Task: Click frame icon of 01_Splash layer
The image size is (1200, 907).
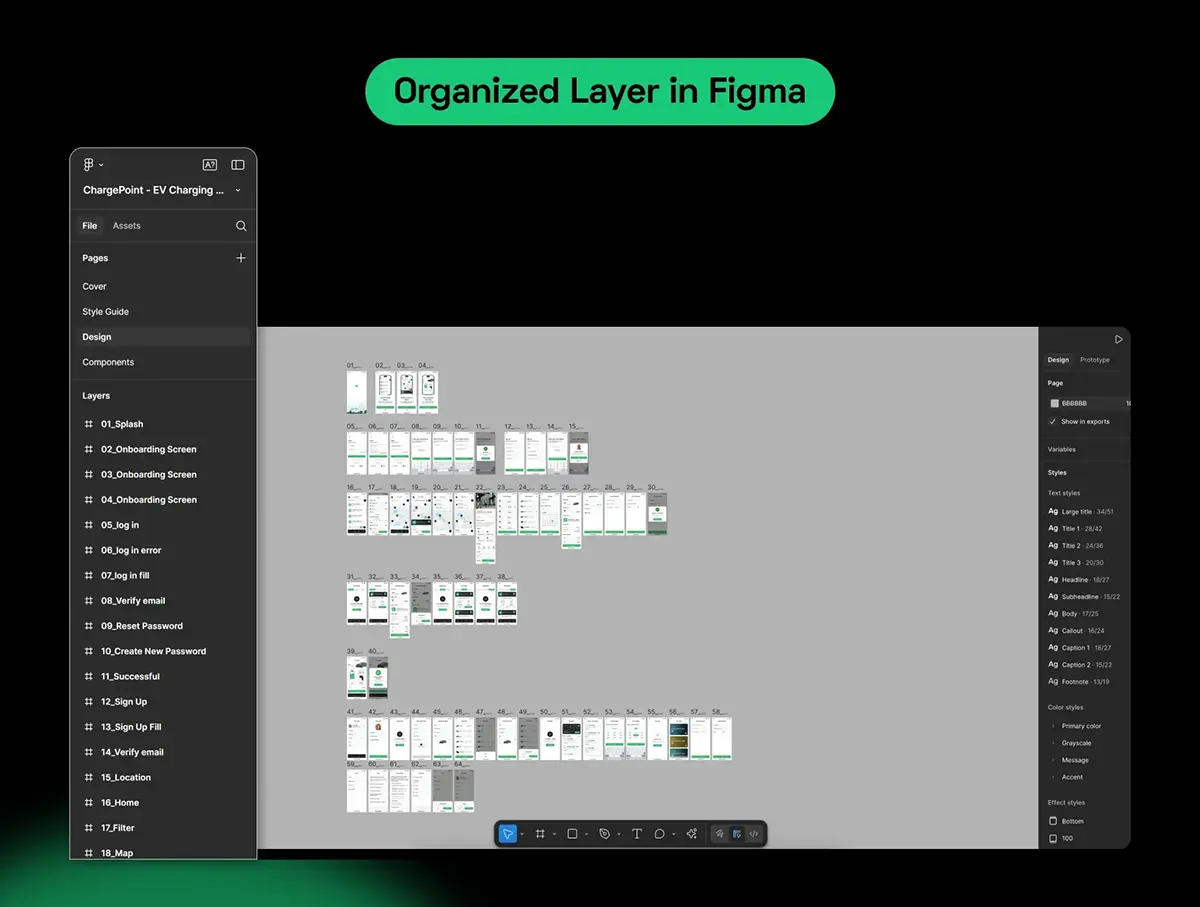Action: [89, 424]
